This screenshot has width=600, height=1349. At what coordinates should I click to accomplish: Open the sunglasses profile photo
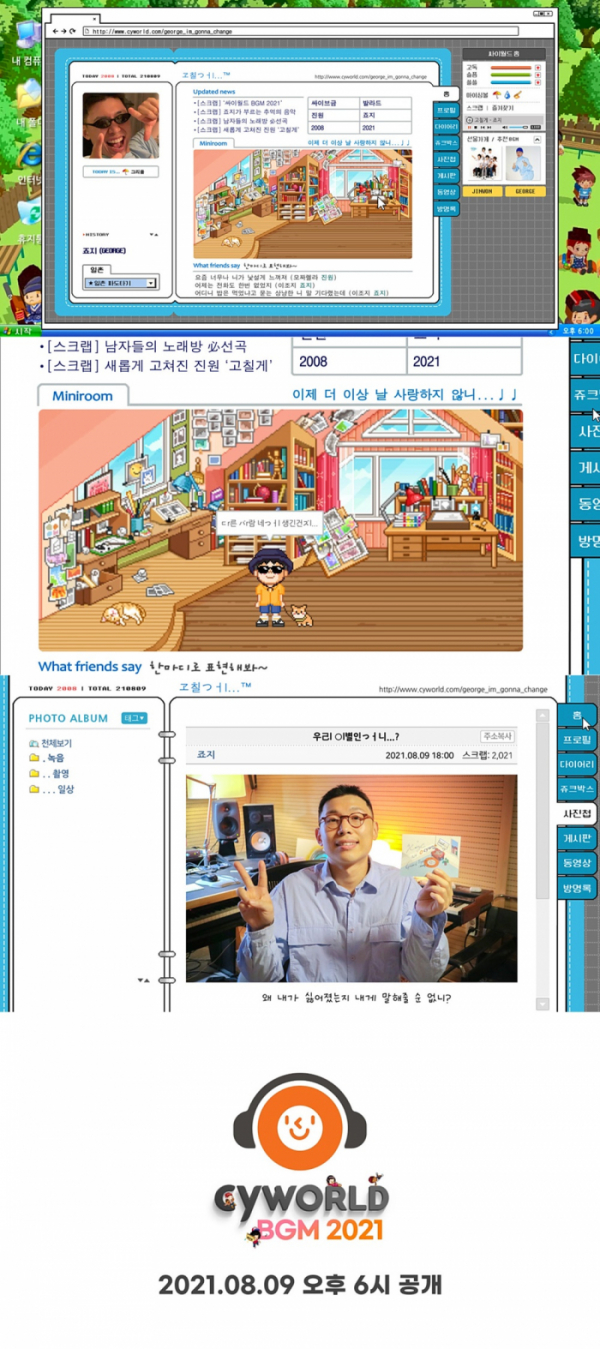[121, 125]
